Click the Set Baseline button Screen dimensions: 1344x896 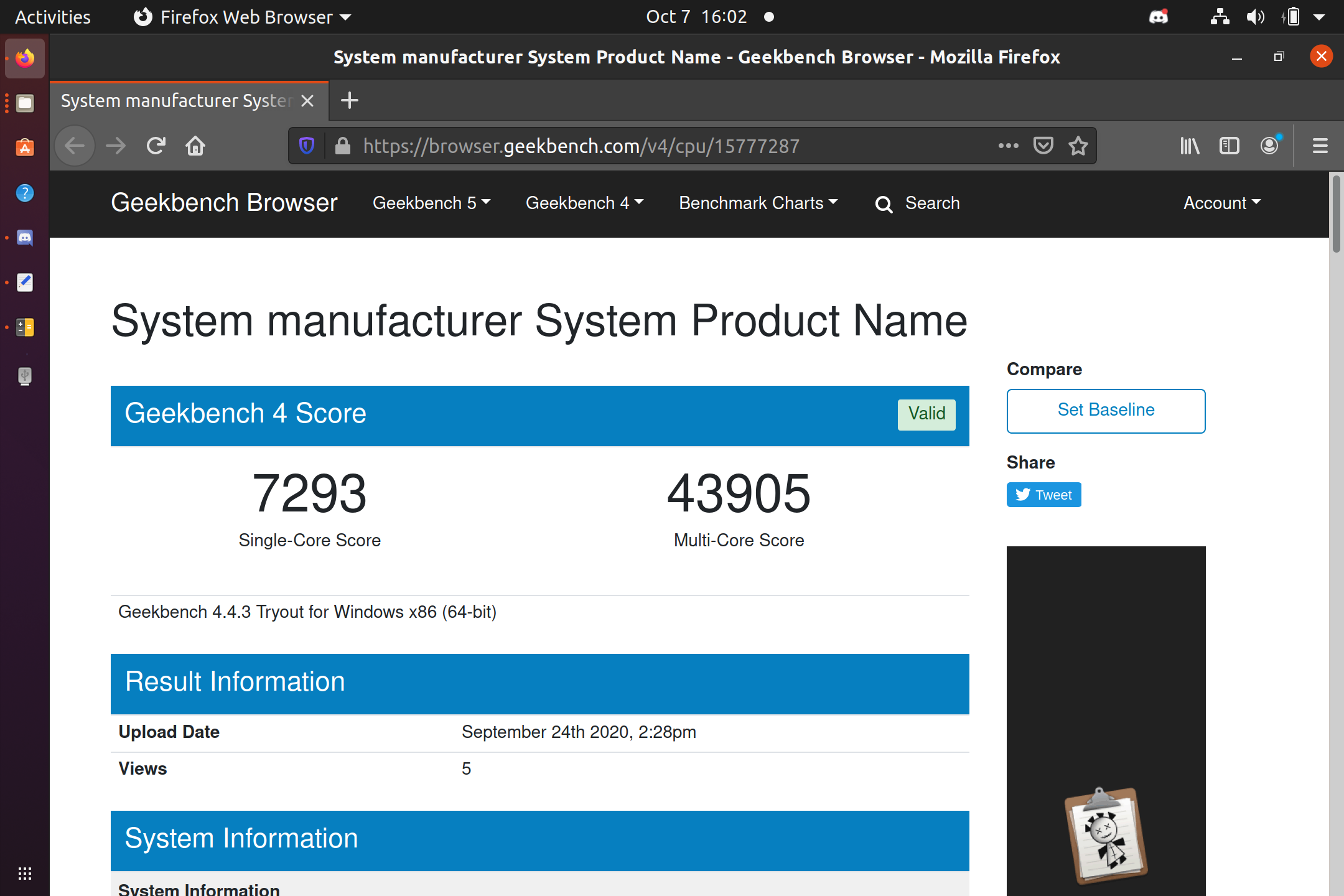(1106, 411)
